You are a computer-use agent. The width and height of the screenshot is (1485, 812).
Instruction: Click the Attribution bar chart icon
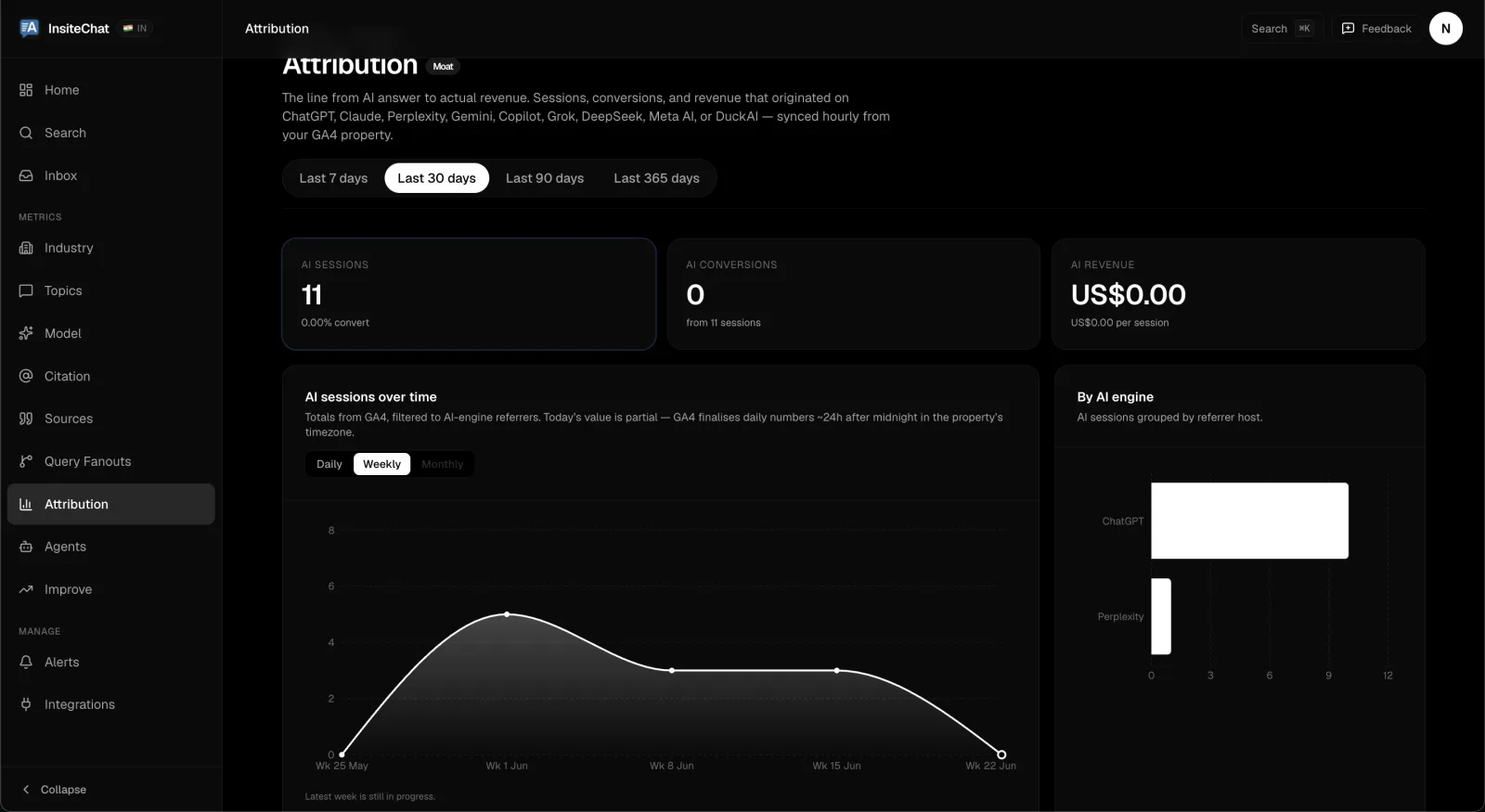(x=26, y=504)
